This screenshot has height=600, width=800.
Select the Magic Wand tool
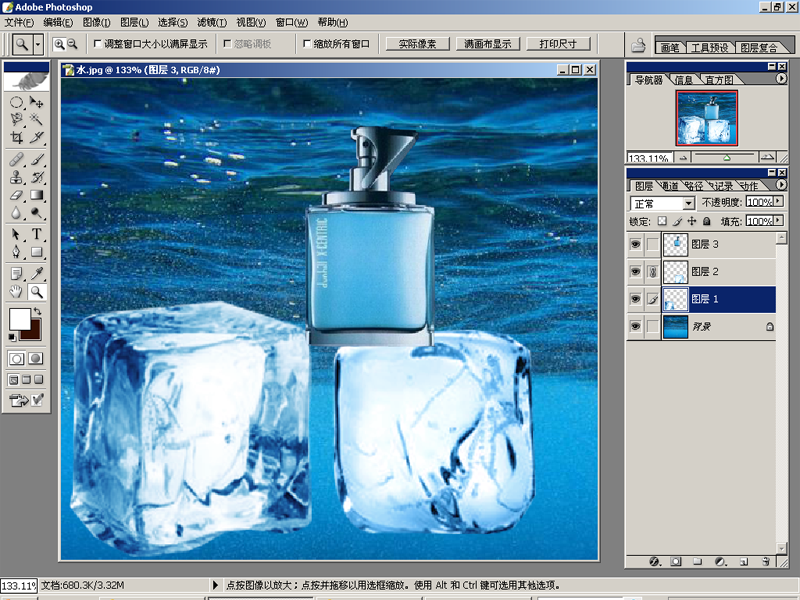pyautogui.click(x=36, y=119)
